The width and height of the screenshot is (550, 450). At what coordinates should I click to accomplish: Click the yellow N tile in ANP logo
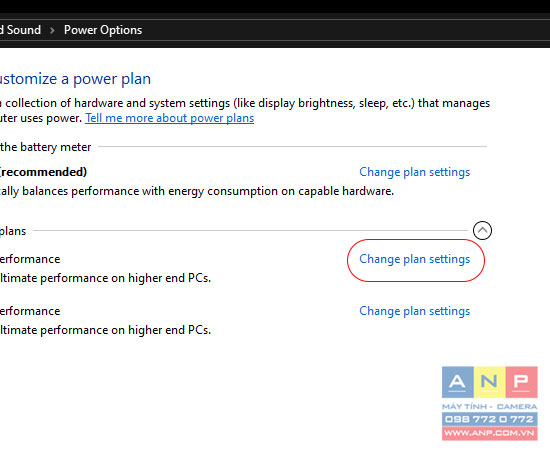pyautogui.click(x=489, y=382)
